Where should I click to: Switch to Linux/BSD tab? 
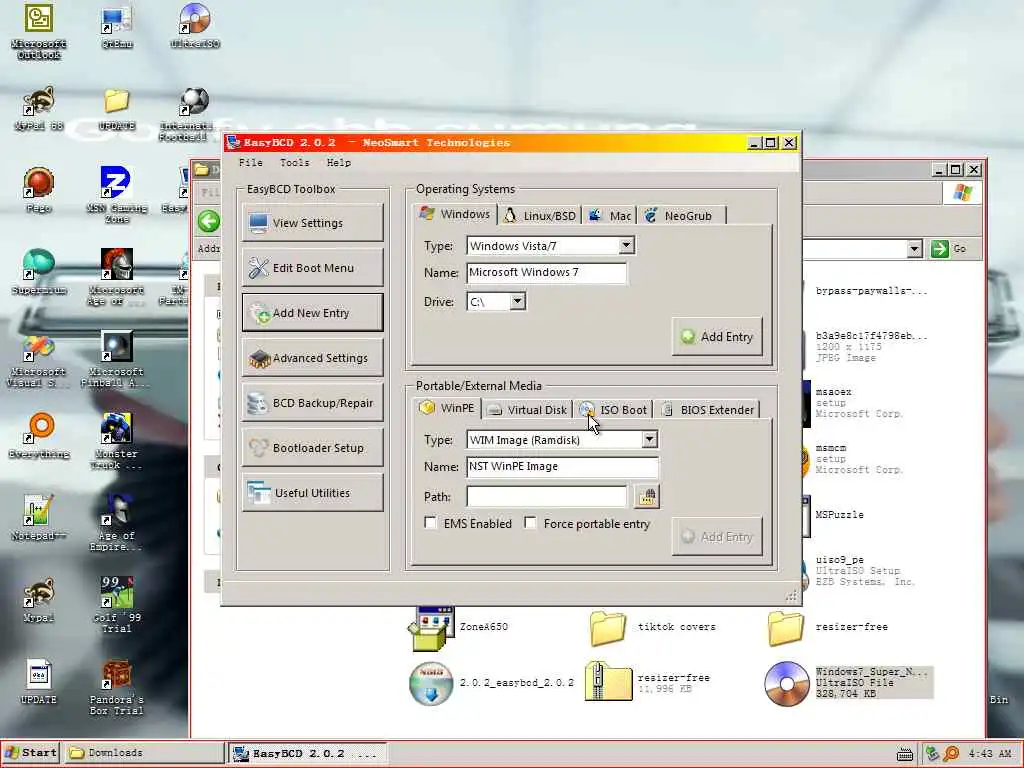click(x=540, y=216)
